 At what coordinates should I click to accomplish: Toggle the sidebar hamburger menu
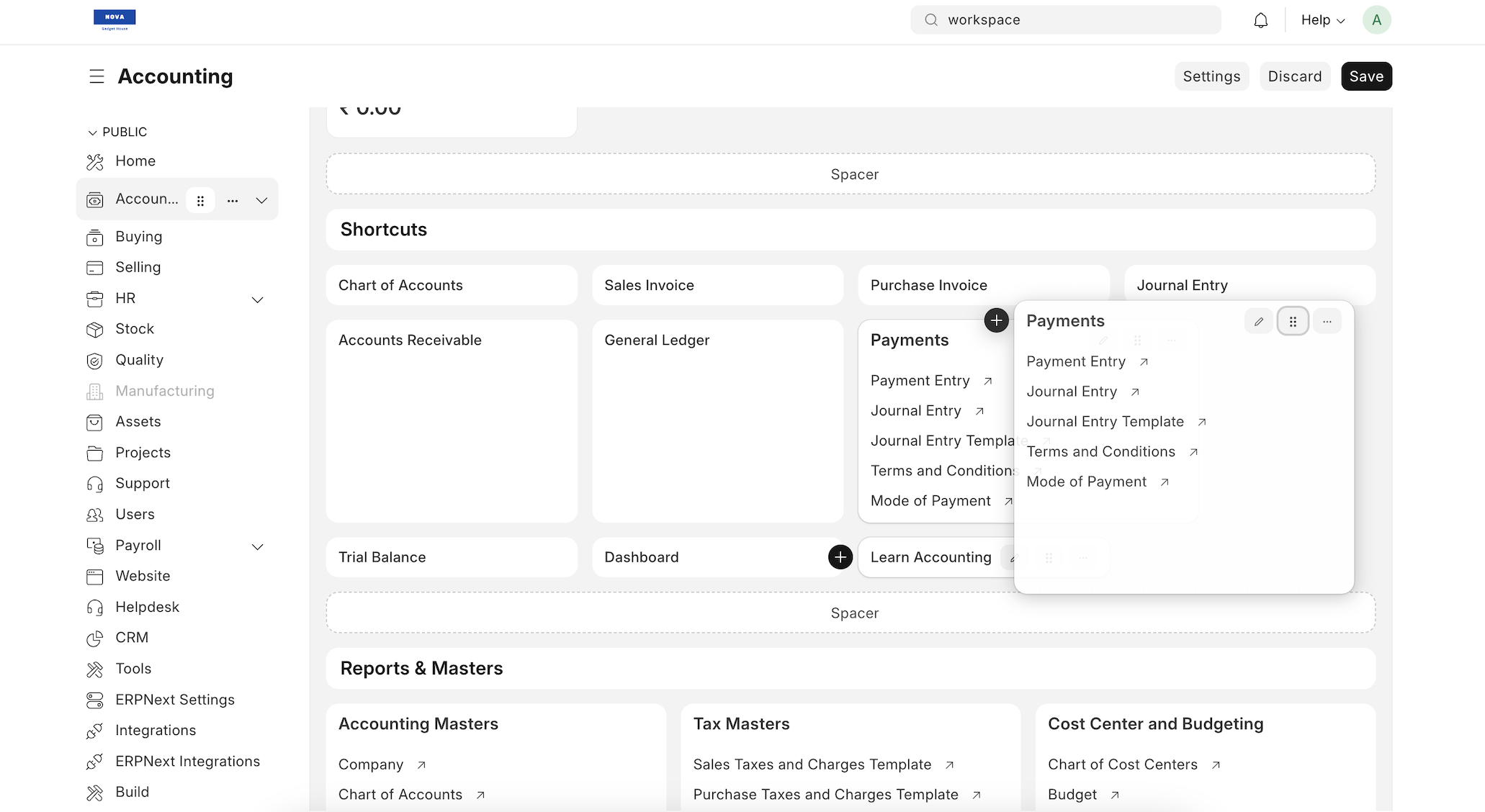click(97, 76)
